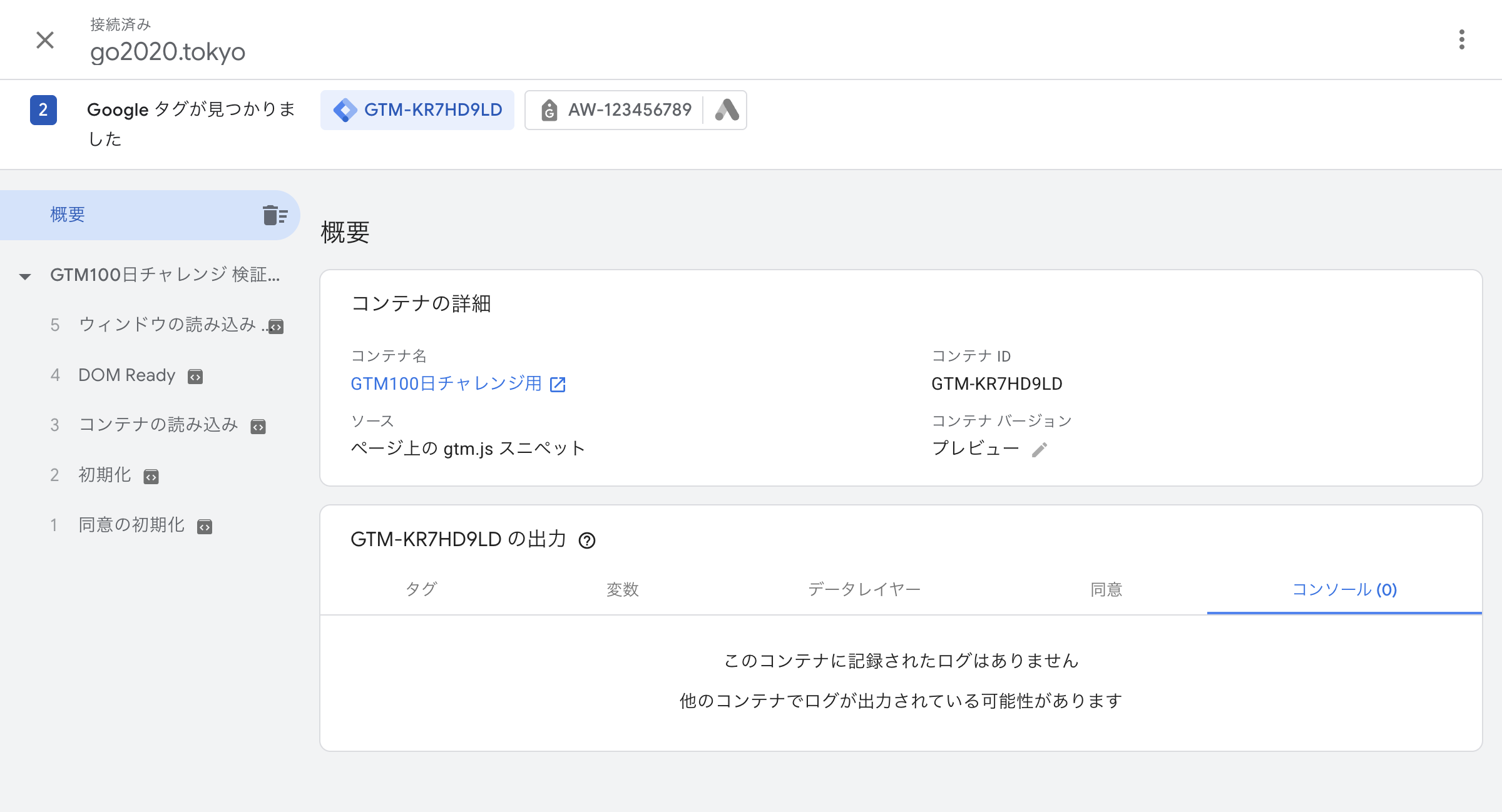Click the code icon next to コンテナの読み込み
This screenshot has width=1502, height=812.
(x=258, y=427)
